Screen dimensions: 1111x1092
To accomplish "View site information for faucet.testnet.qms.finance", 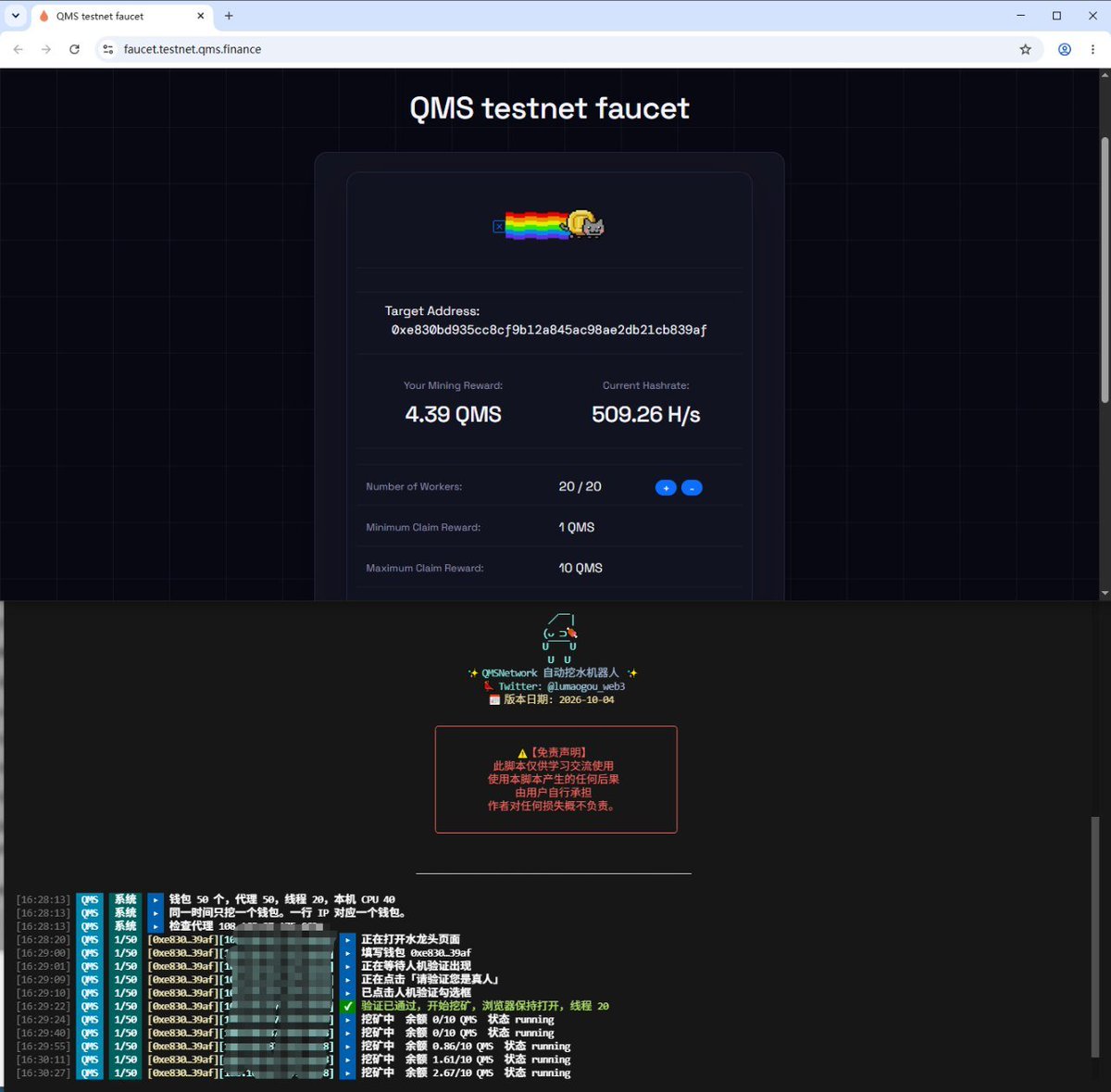I will click(107, 49).
